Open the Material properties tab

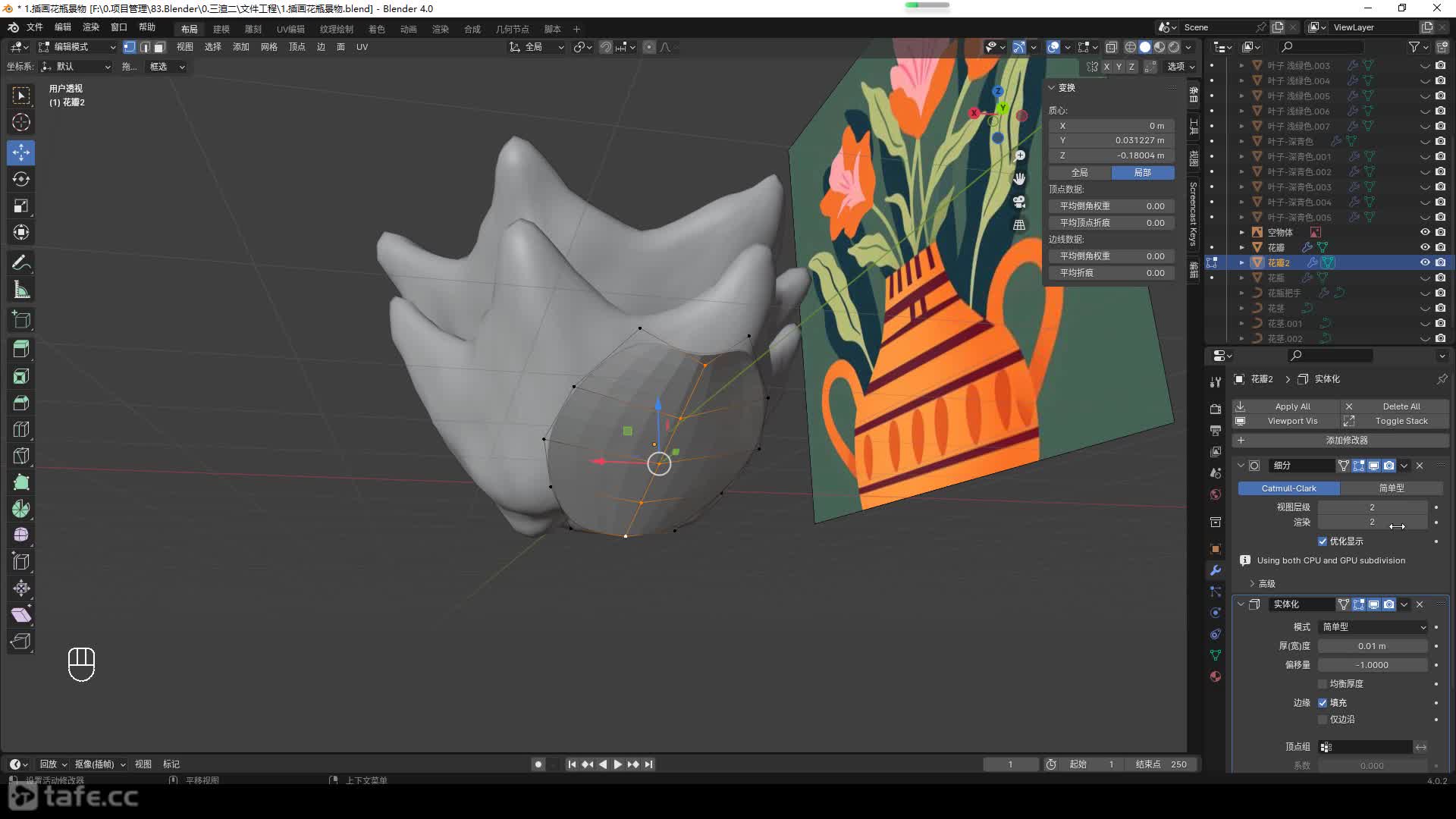pos(1216,676)
